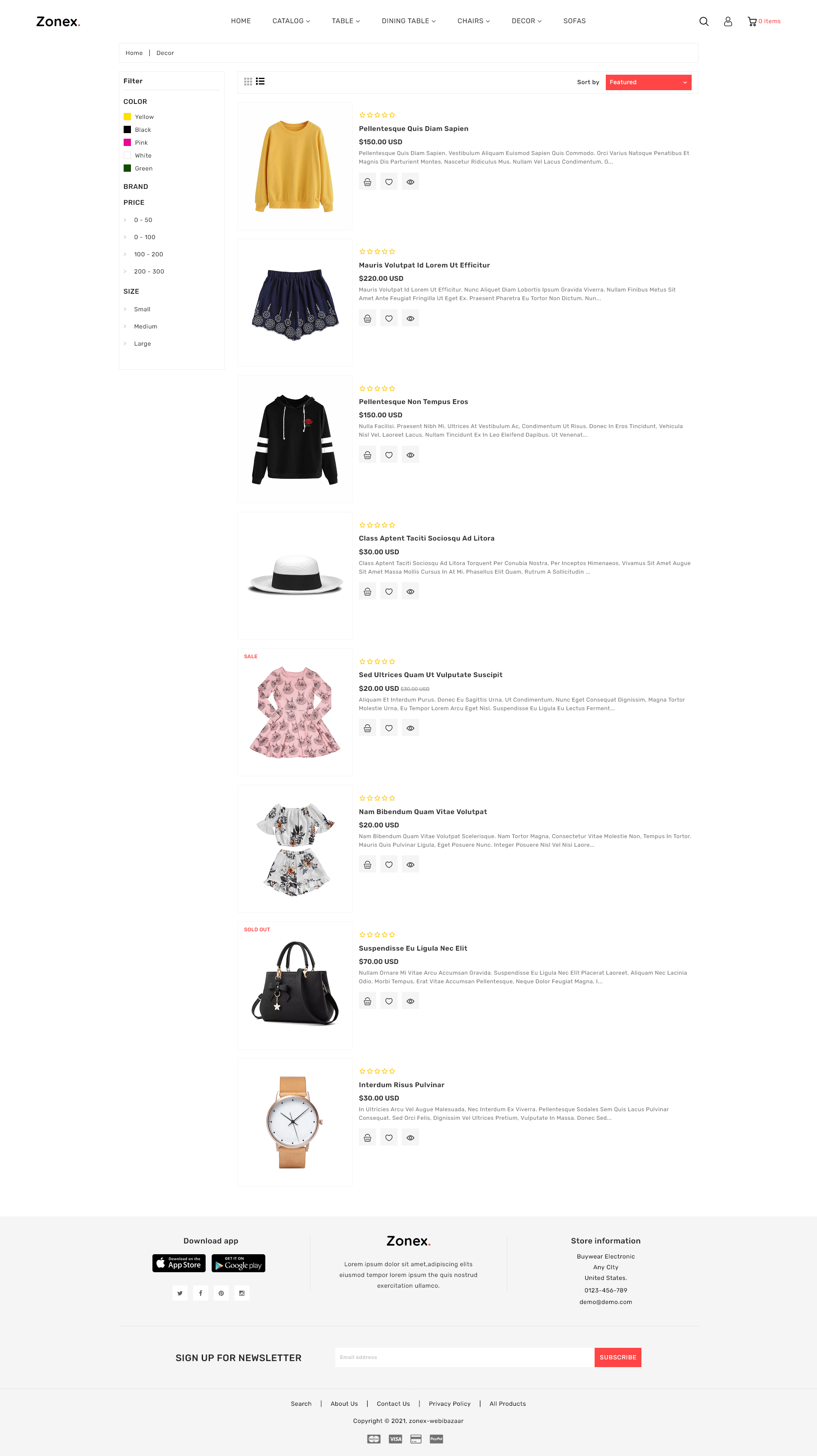Open the Twitter social icon in footer
The height and width of the screenshot is (1456, 817).
pyautogui.click(x=180, y=1293)
